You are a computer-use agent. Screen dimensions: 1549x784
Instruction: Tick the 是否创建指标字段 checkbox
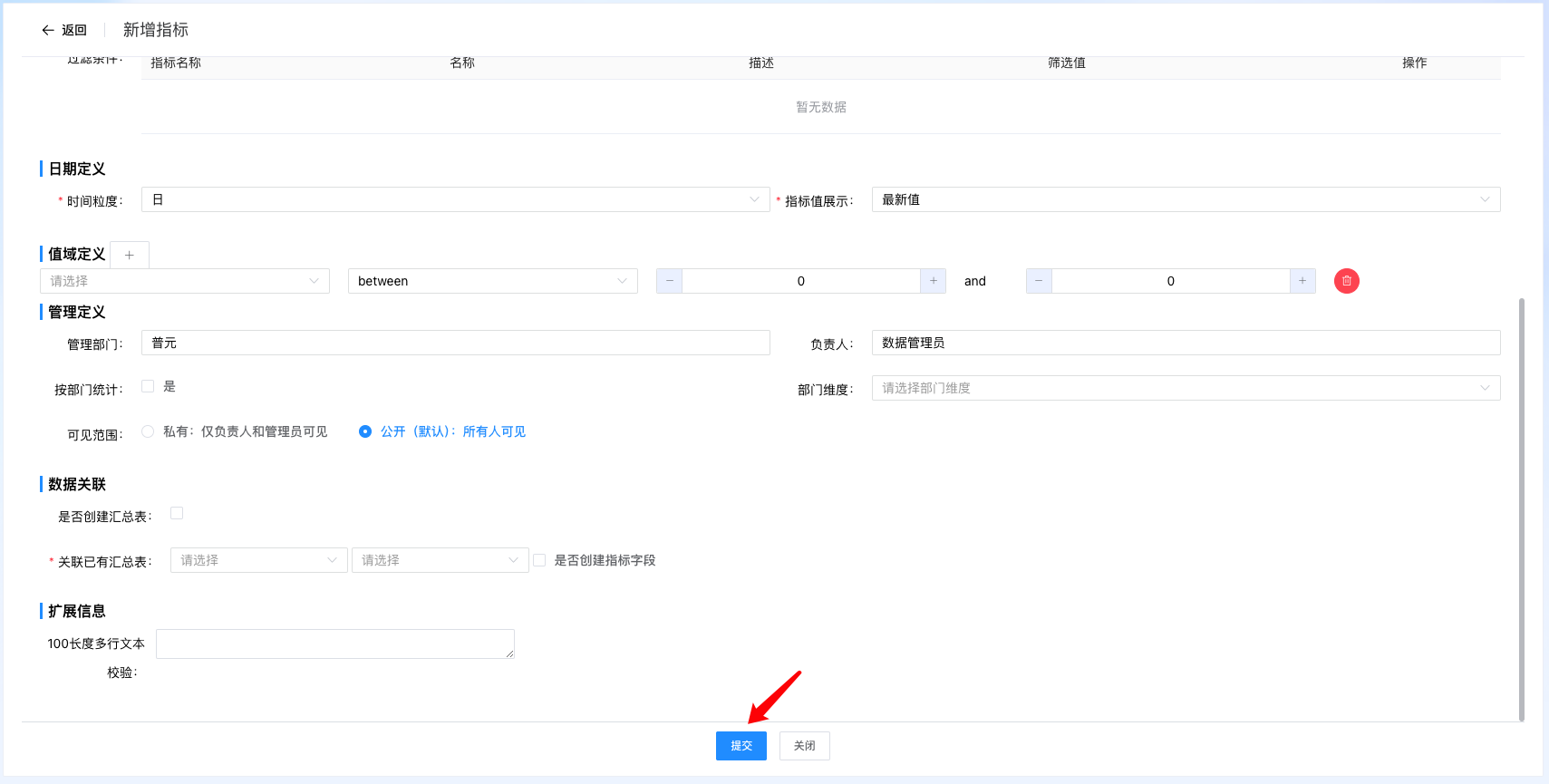(539, 560)
